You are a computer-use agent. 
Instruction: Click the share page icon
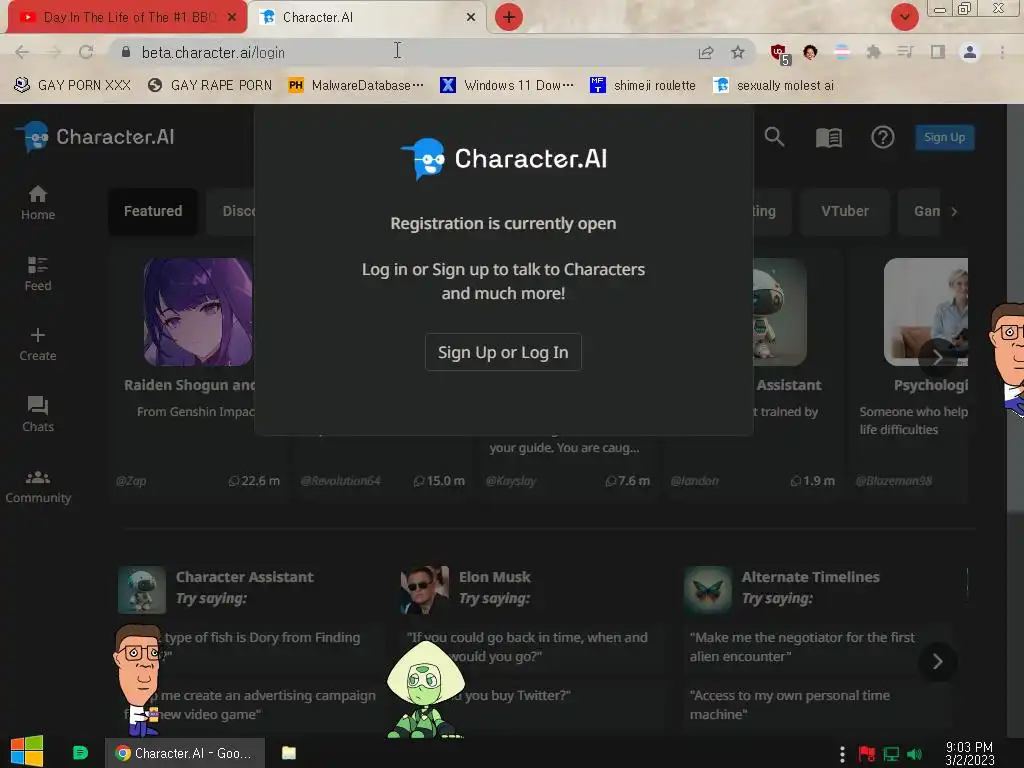point(705,52)
